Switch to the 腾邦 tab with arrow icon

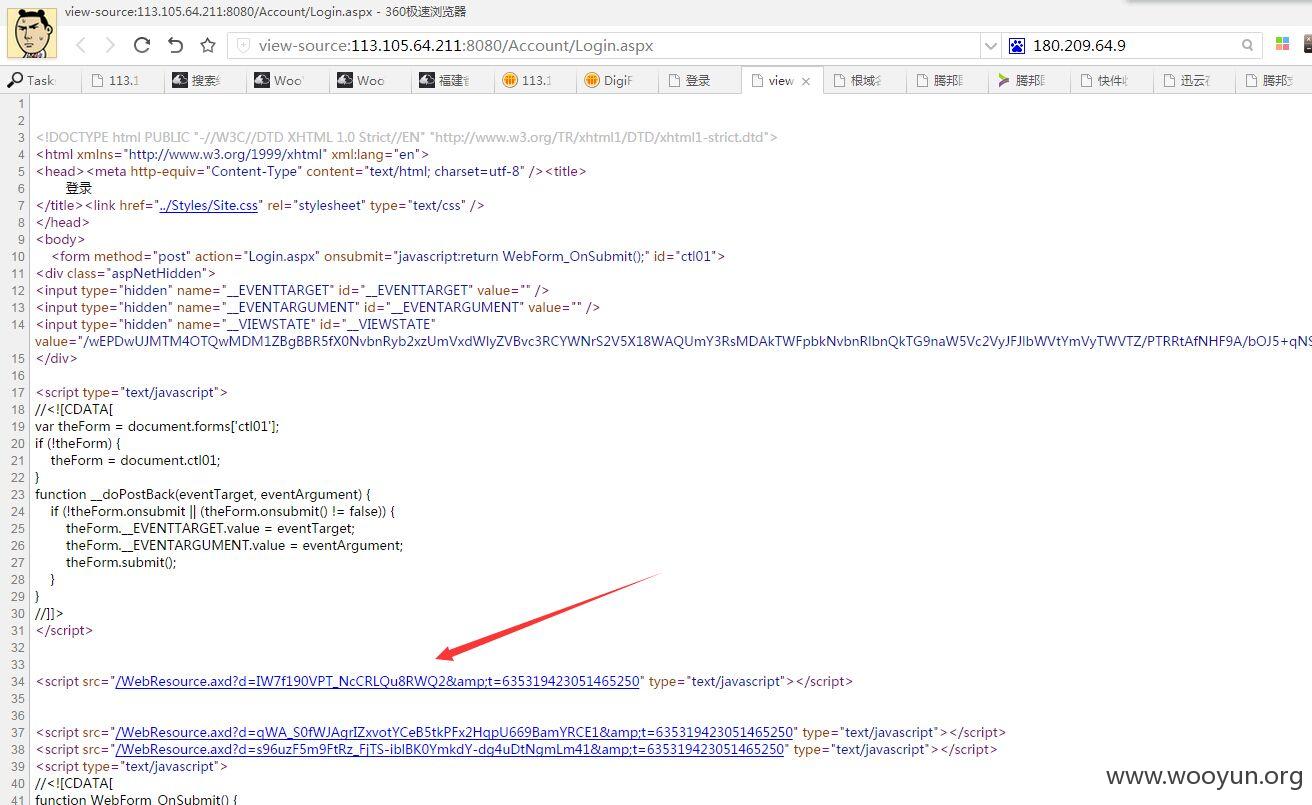pos(1030,80)
